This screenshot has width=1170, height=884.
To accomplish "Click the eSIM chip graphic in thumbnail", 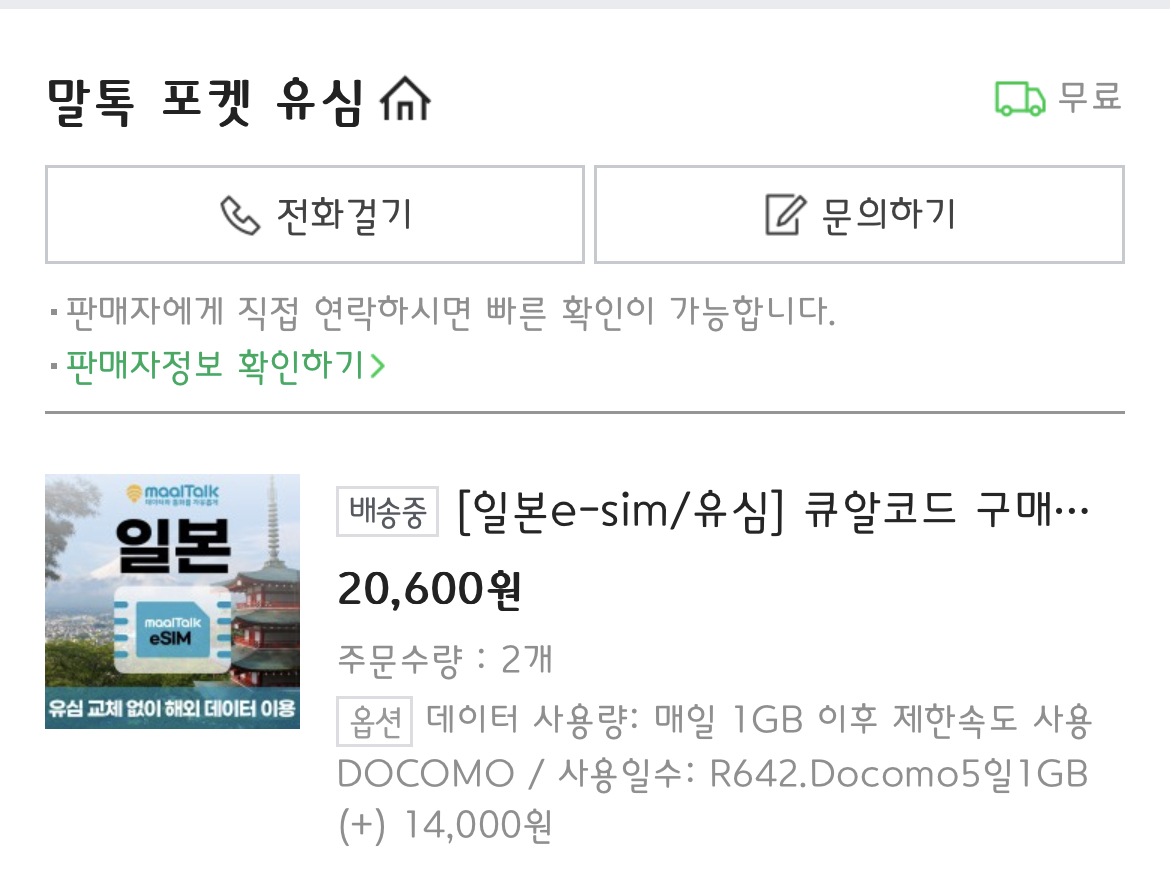I will click(x=172, y=630).
